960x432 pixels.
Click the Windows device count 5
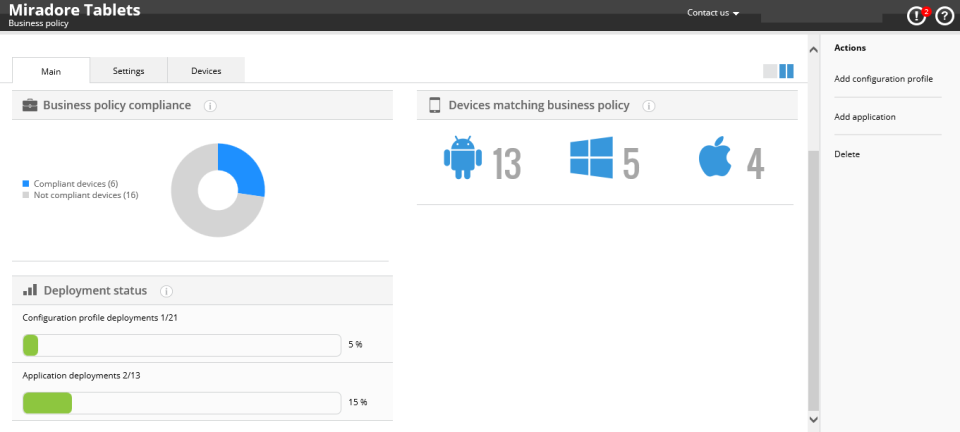coord(631,163)
